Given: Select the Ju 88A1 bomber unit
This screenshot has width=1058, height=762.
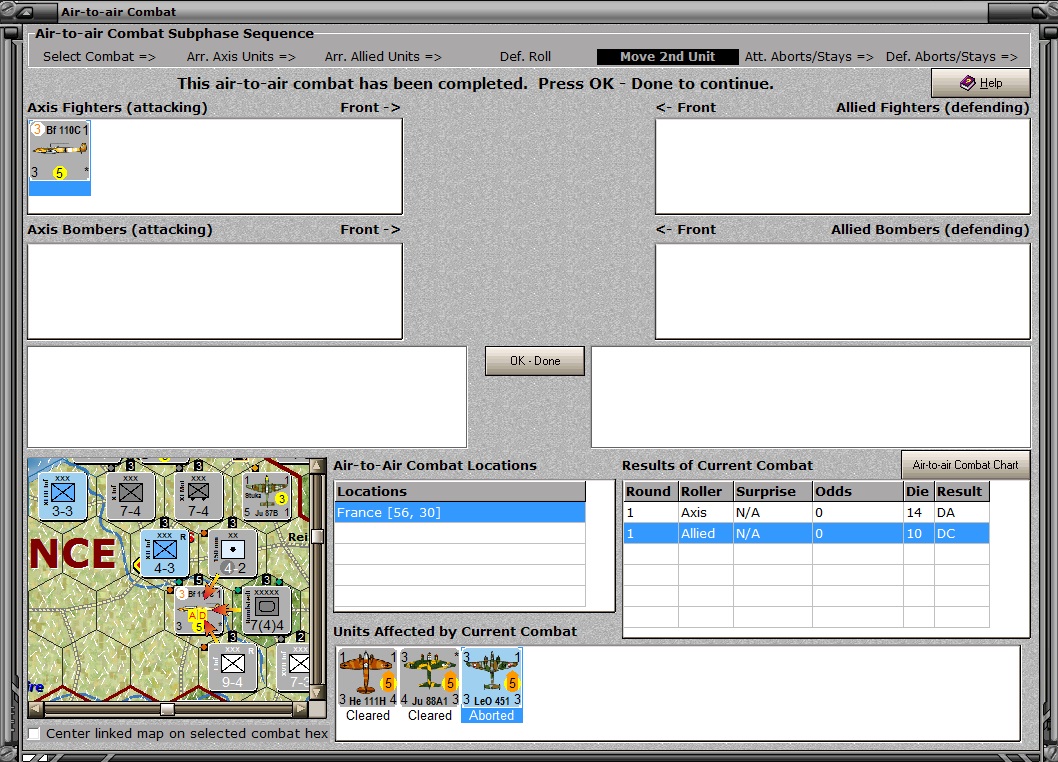Looking at the screenshot, I should [430, 678].
